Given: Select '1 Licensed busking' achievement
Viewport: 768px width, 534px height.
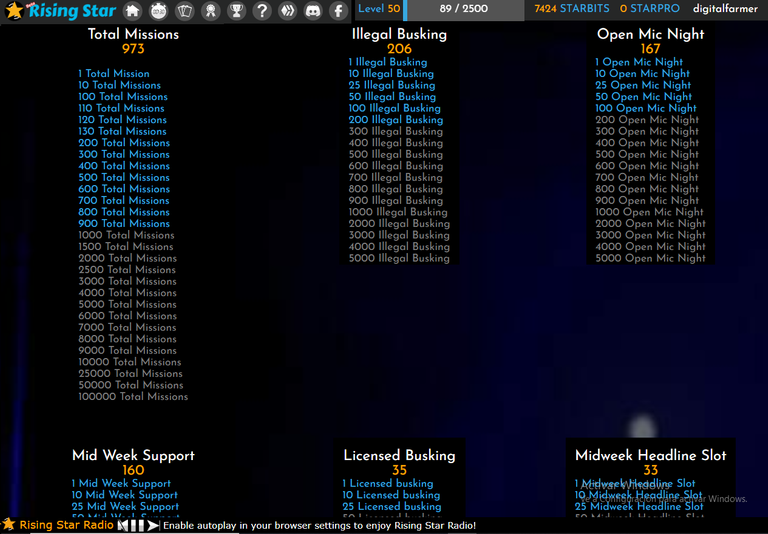Looking at the screenshot, I should (x=388, y=484).
